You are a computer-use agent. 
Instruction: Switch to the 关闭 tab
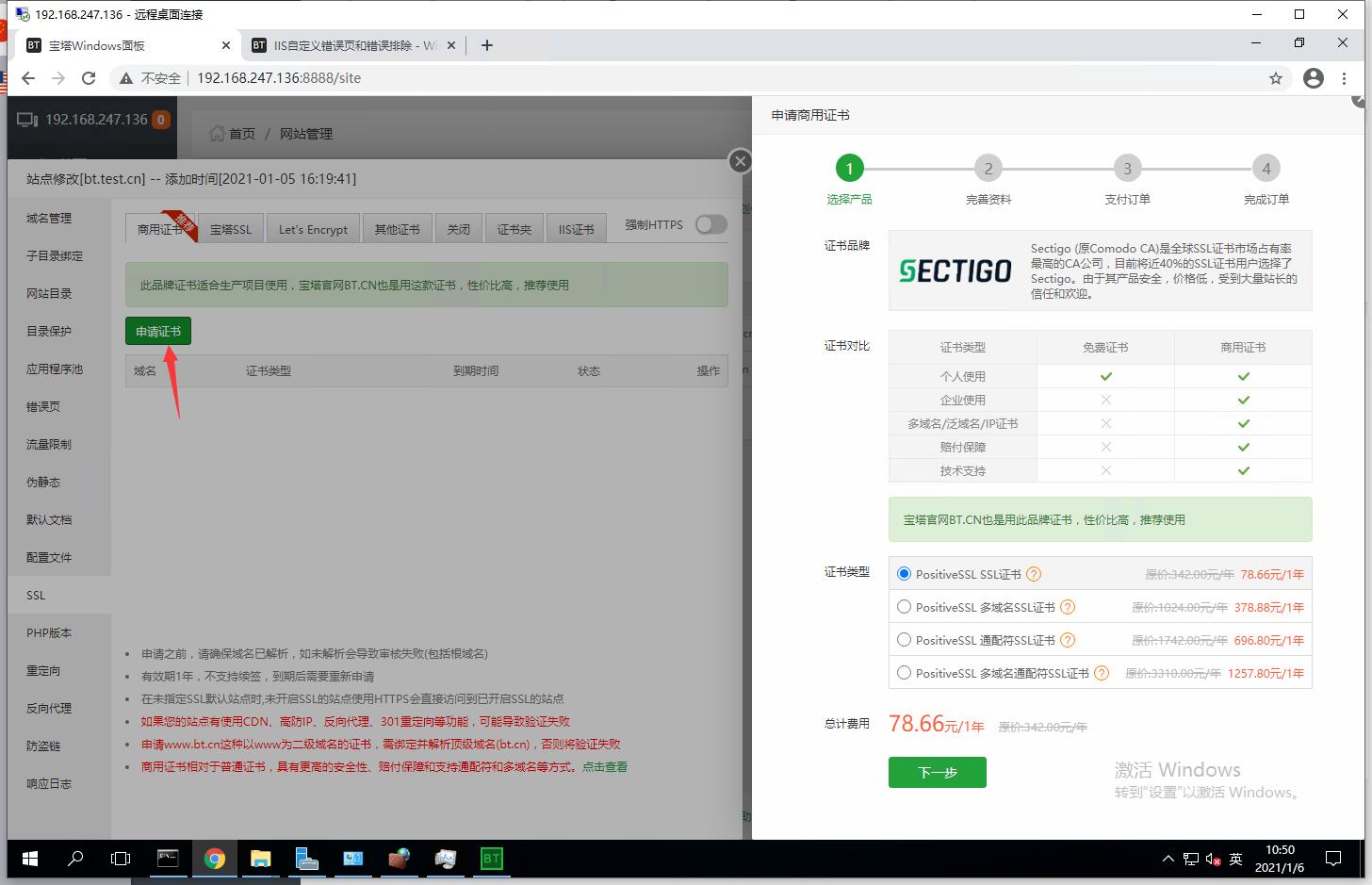(x=459, y=229)
